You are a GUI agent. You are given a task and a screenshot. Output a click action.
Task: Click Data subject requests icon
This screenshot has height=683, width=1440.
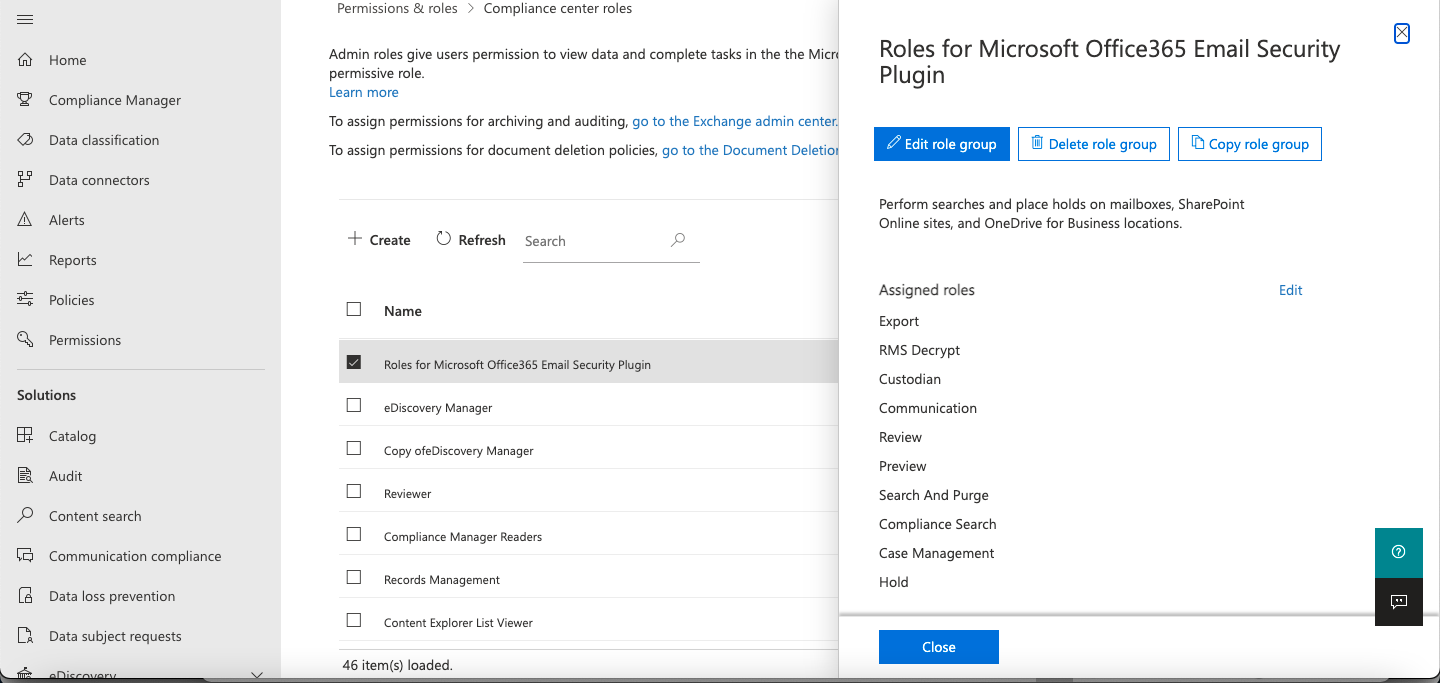pos(26,636)
